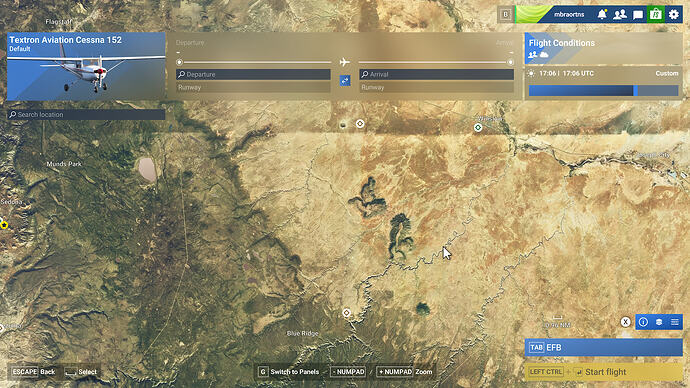This screenshot has width=690, height=388.
Task: Open the Flight Conditions panel
Action: point(604,48)
